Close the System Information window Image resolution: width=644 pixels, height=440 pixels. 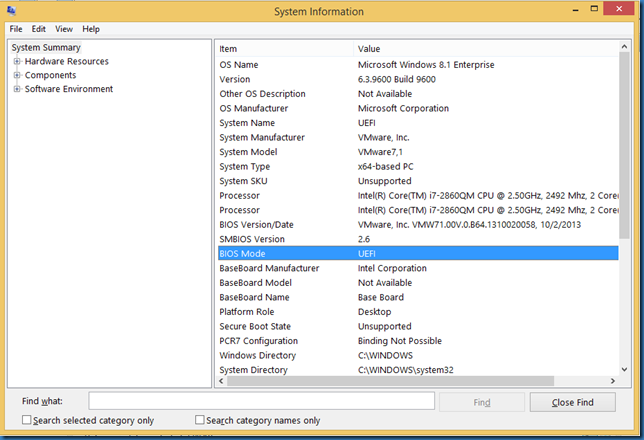(619, 9)
